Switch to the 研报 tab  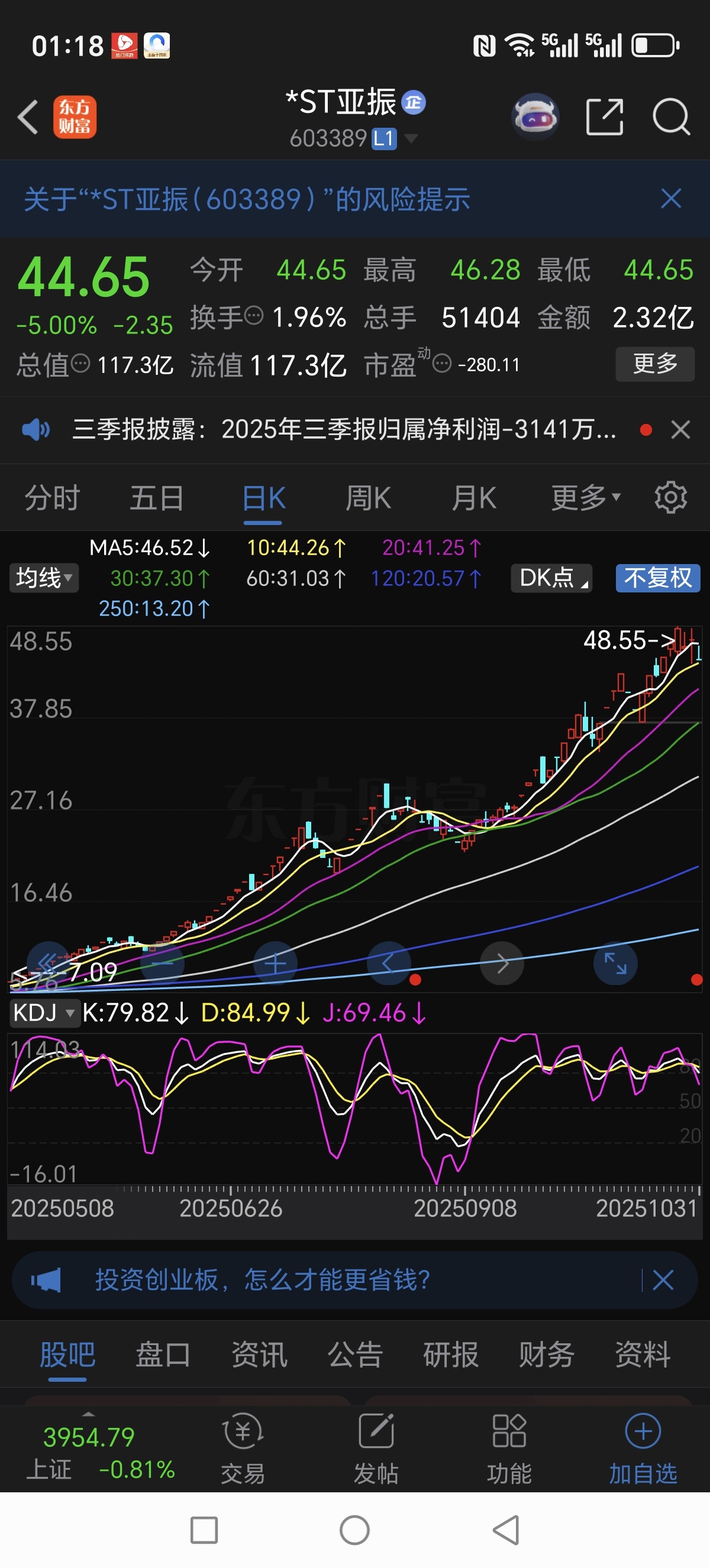[x=451, y=1355]
